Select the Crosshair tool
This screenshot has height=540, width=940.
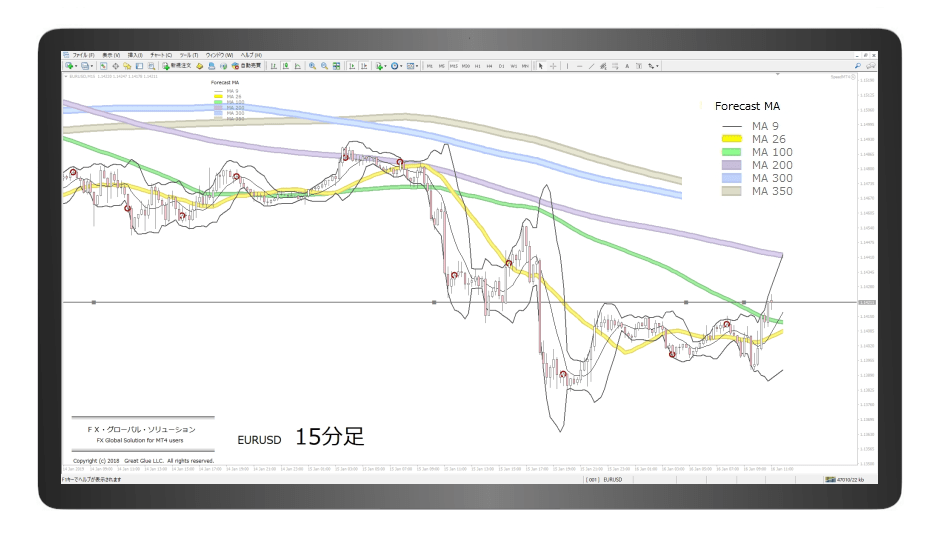click(553, 66)
